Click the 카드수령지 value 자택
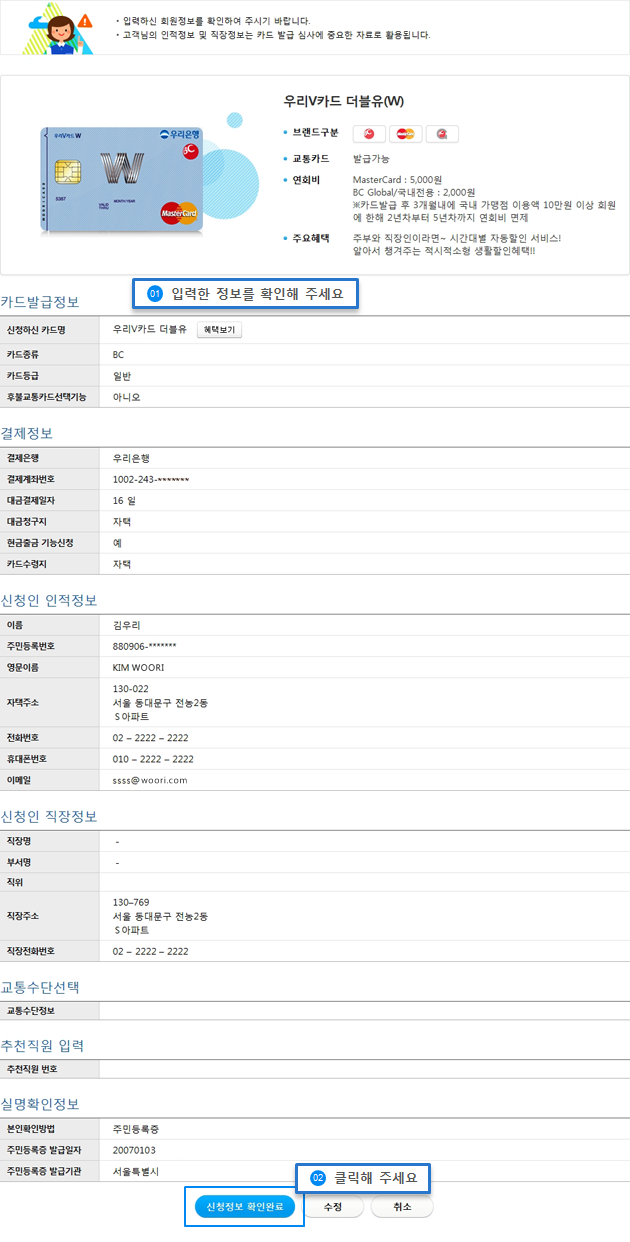 [x=122, y=564]
